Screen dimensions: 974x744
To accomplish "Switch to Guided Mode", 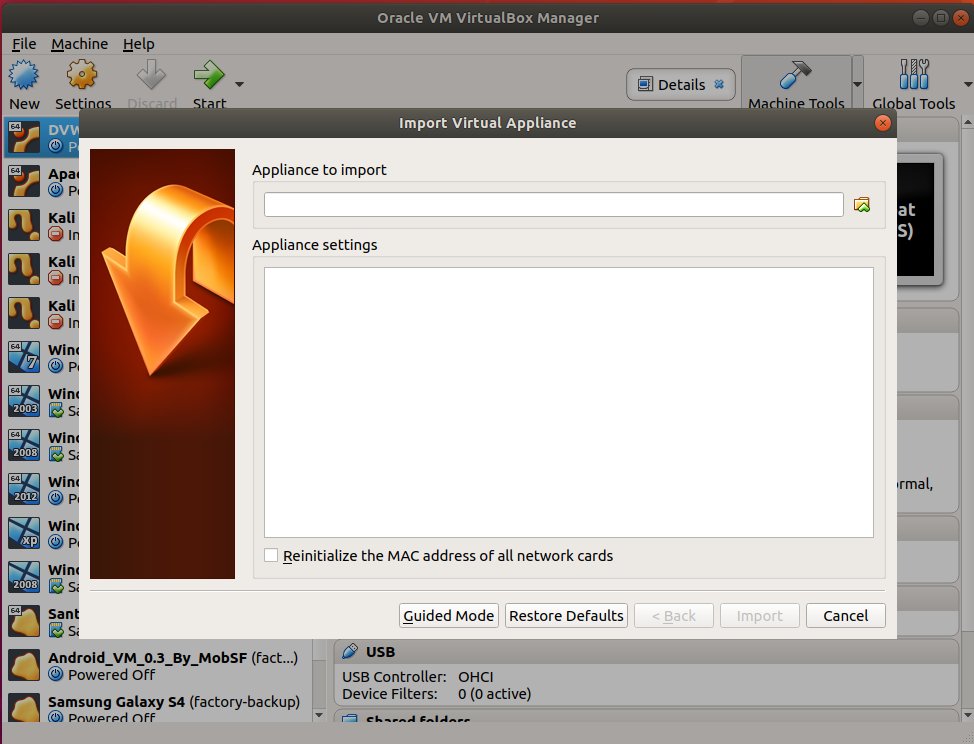I will [448, 615].
